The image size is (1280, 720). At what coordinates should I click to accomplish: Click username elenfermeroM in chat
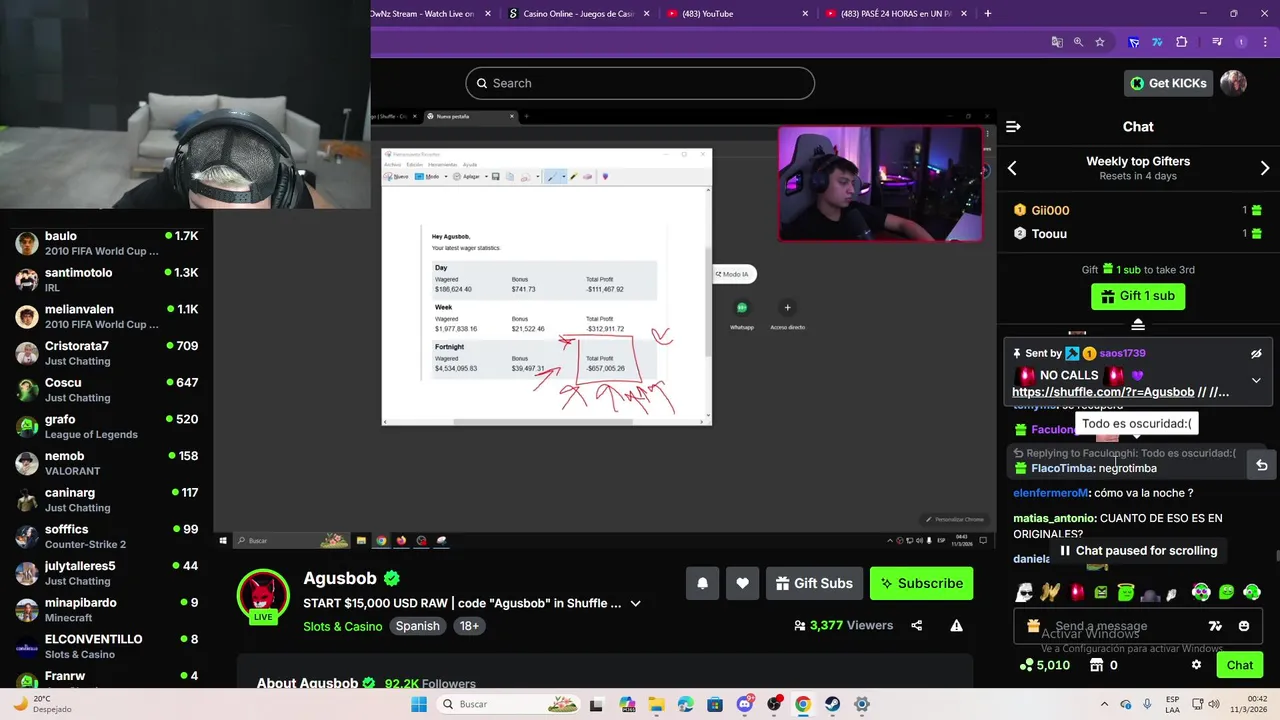tap(1050, 493)
